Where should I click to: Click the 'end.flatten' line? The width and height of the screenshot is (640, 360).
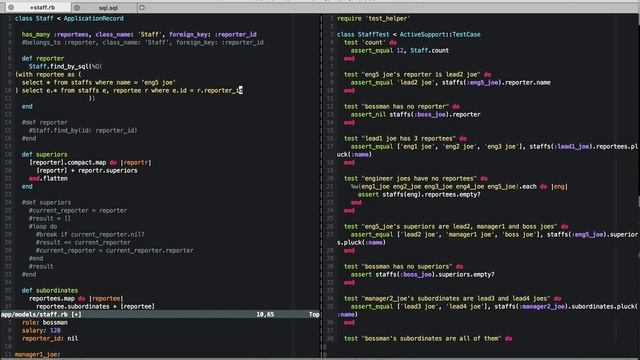pyautogui.click(x=48, y=178)
